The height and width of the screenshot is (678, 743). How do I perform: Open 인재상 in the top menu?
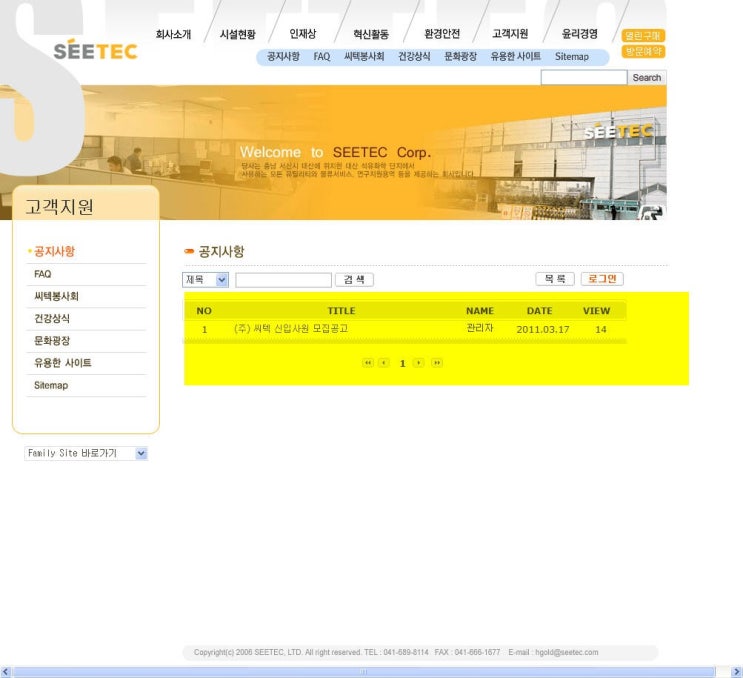click(303, 34)
